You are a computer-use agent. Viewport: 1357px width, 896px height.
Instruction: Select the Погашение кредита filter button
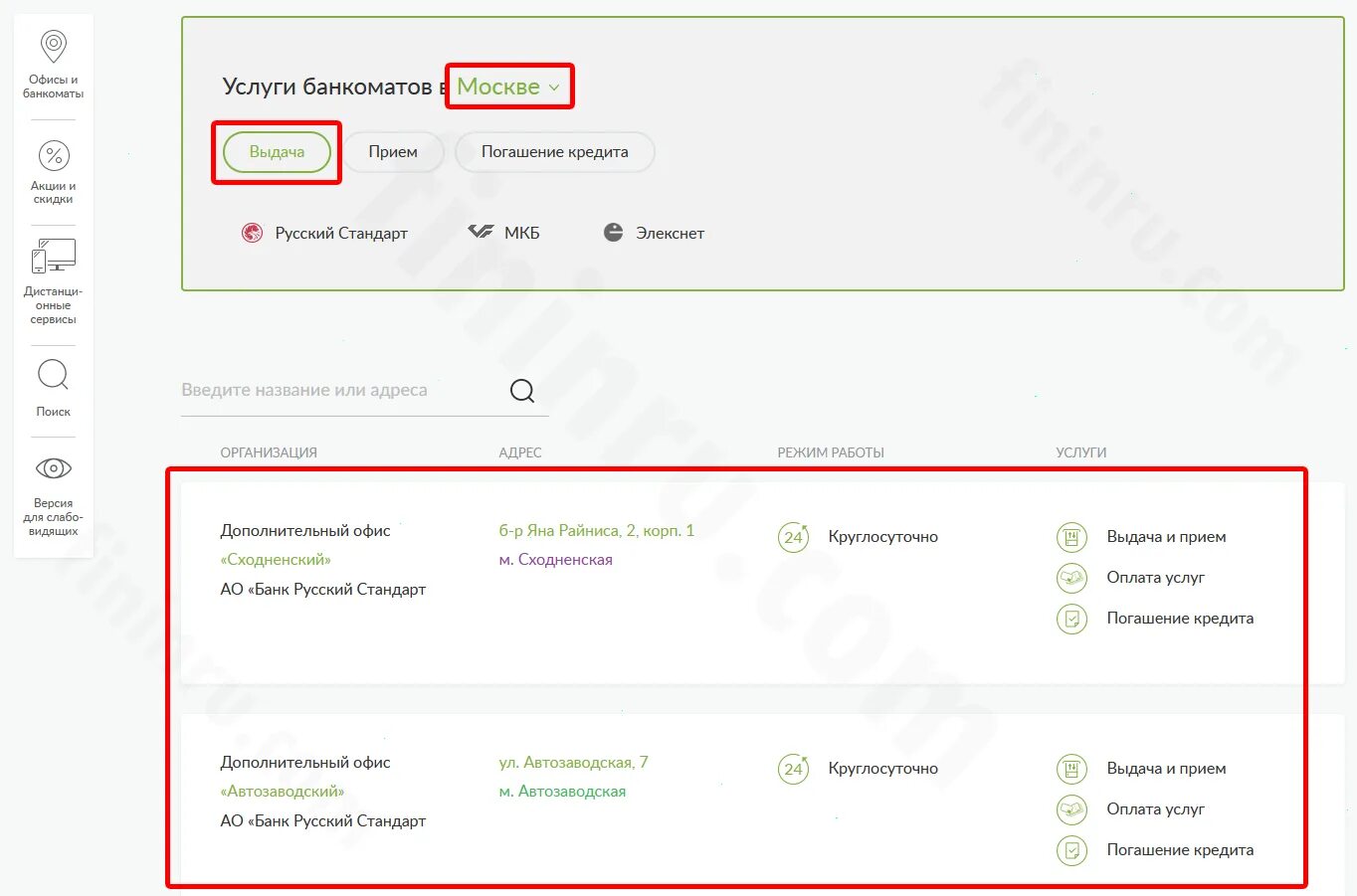pyautogui.click(x=555, y=152)
